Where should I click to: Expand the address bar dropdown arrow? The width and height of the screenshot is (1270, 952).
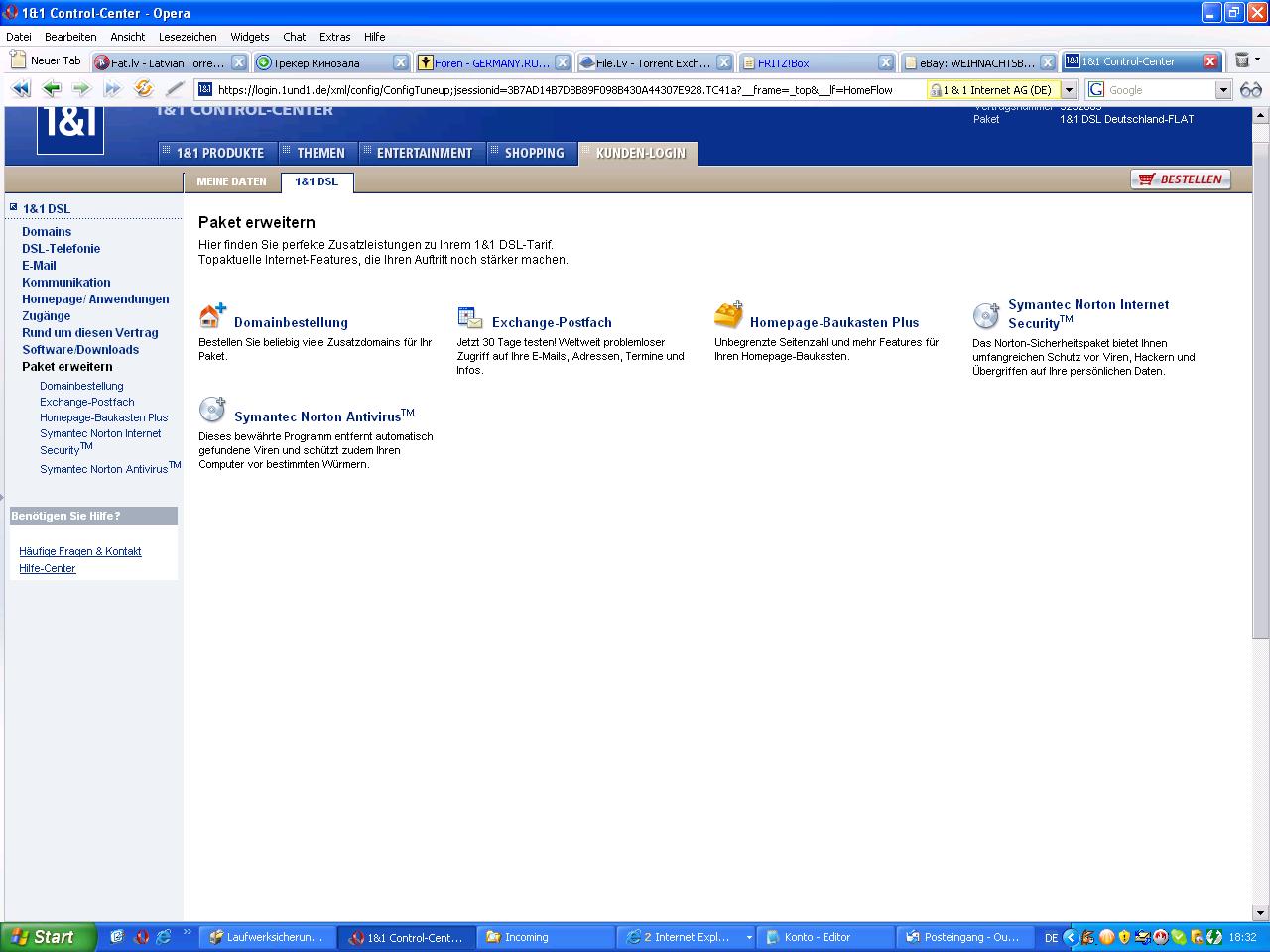coord(1069,90)
